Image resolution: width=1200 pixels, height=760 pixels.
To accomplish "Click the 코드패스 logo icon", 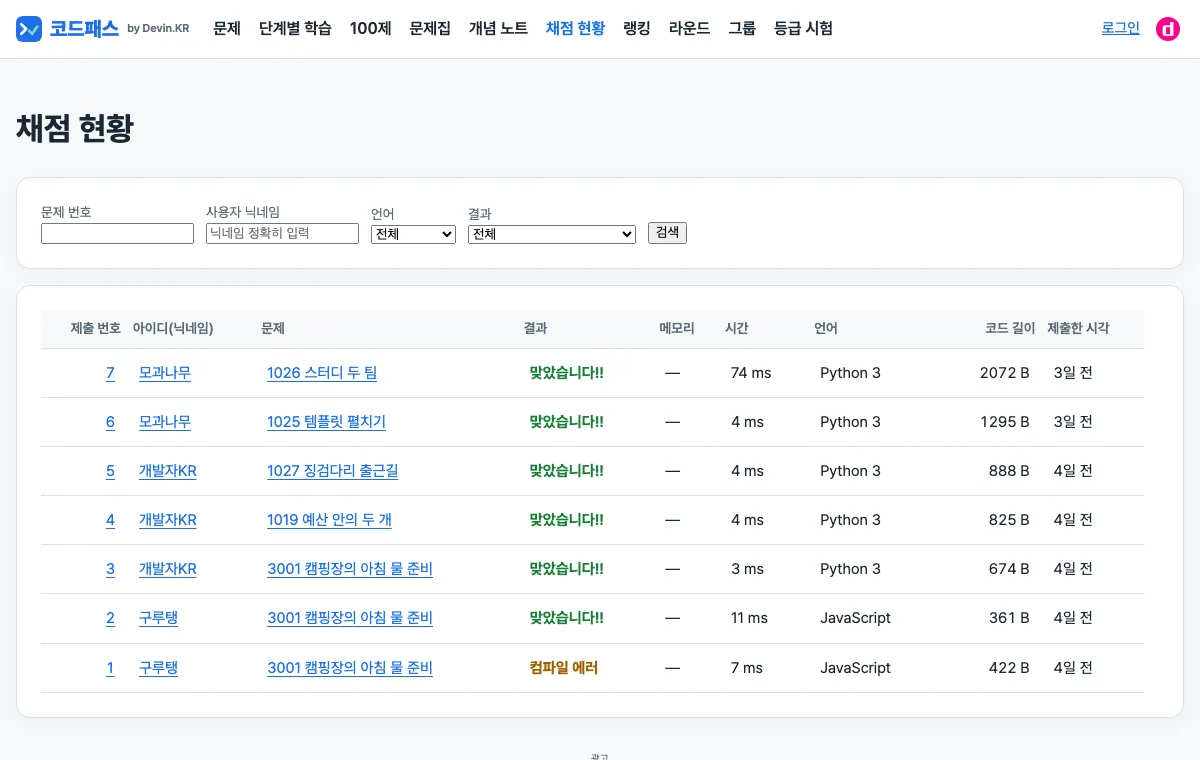I will click(x=29, y=29).
